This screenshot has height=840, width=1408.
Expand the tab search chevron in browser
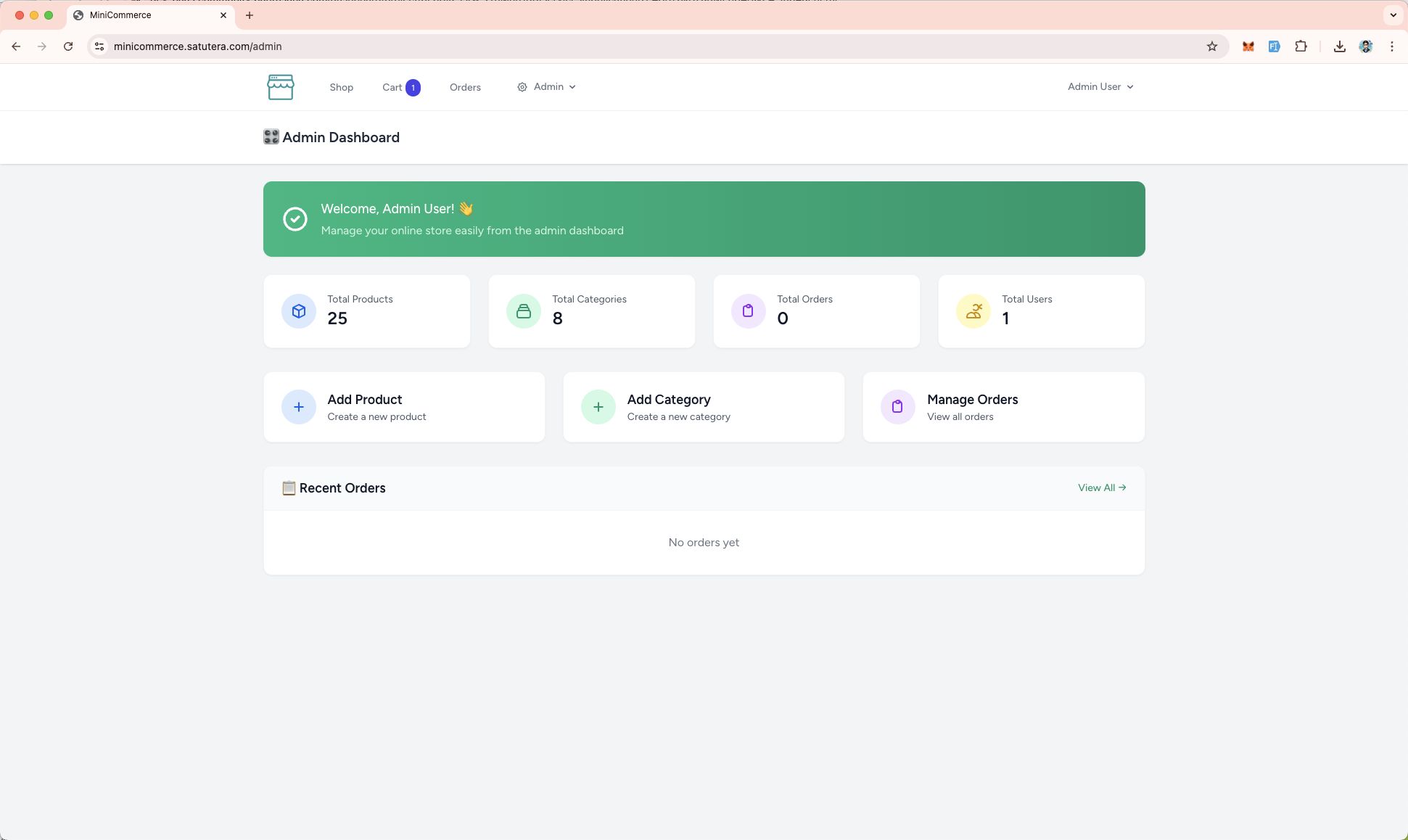tap(1393, 15)
